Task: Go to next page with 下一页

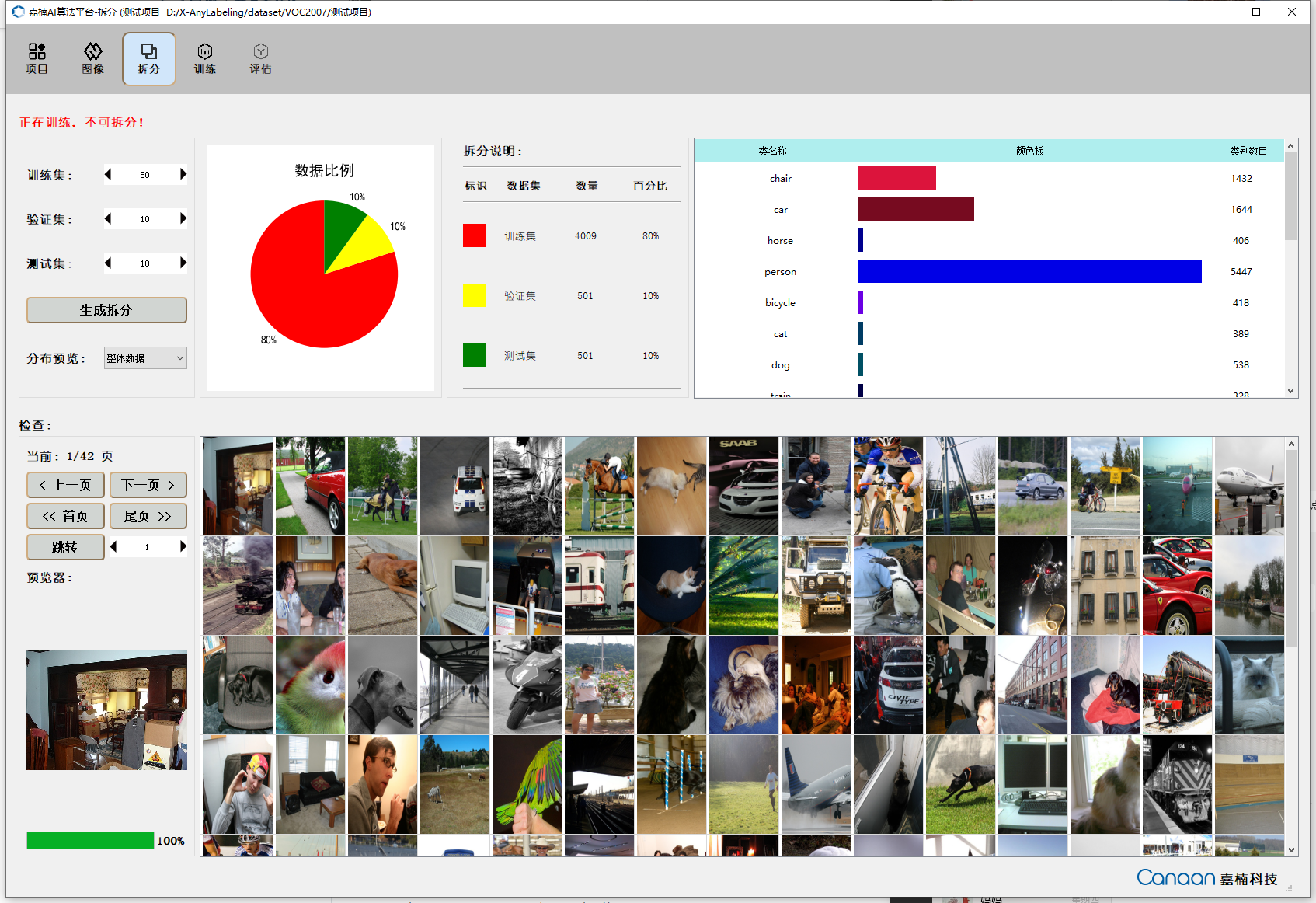Action: tap(148, 485)
